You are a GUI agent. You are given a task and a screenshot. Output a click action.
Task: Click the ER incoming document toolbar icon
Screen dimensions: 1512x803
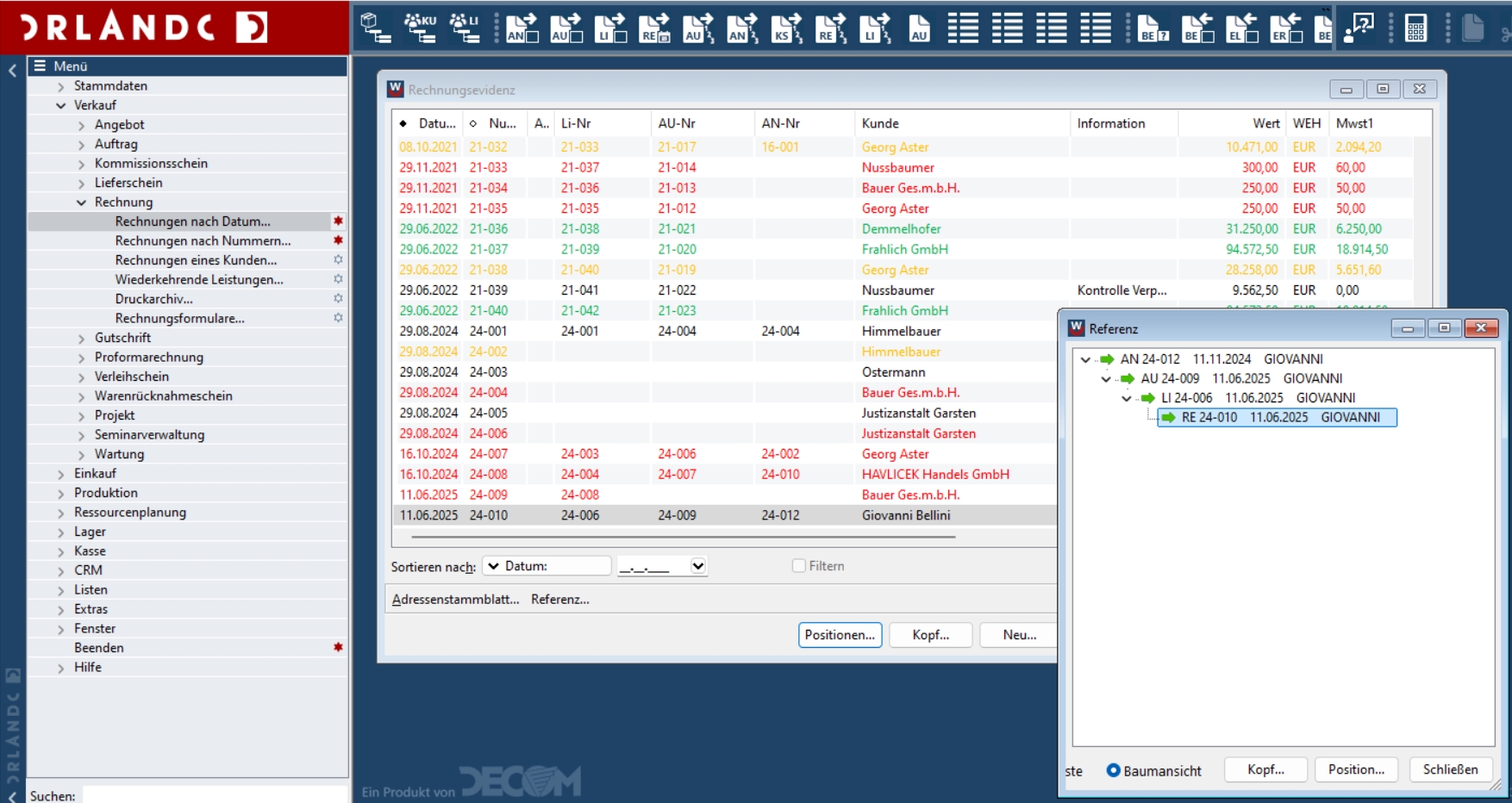pyautogui.click(x=1285, y=28)
